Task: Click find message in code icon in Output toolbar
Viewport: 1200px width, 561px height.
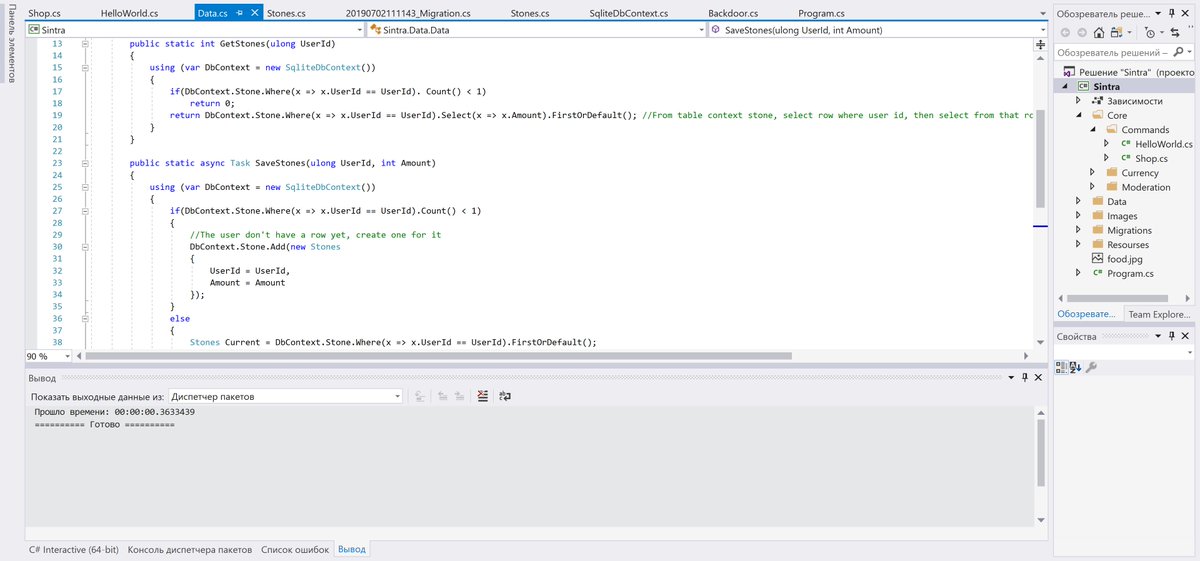Action: click(420, 396)
